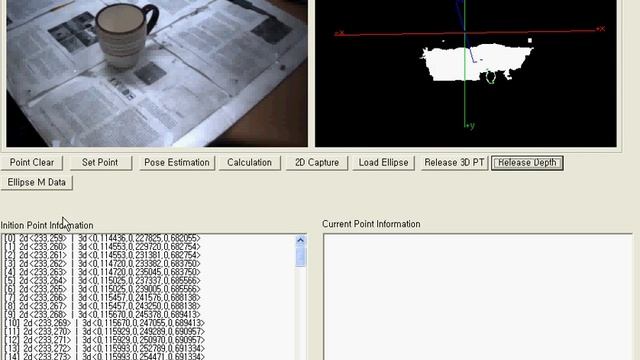Click the Load Ellipse button
The width and height of the screenshot is (640, 360).
pyautogui.click(x=383, y=162)
